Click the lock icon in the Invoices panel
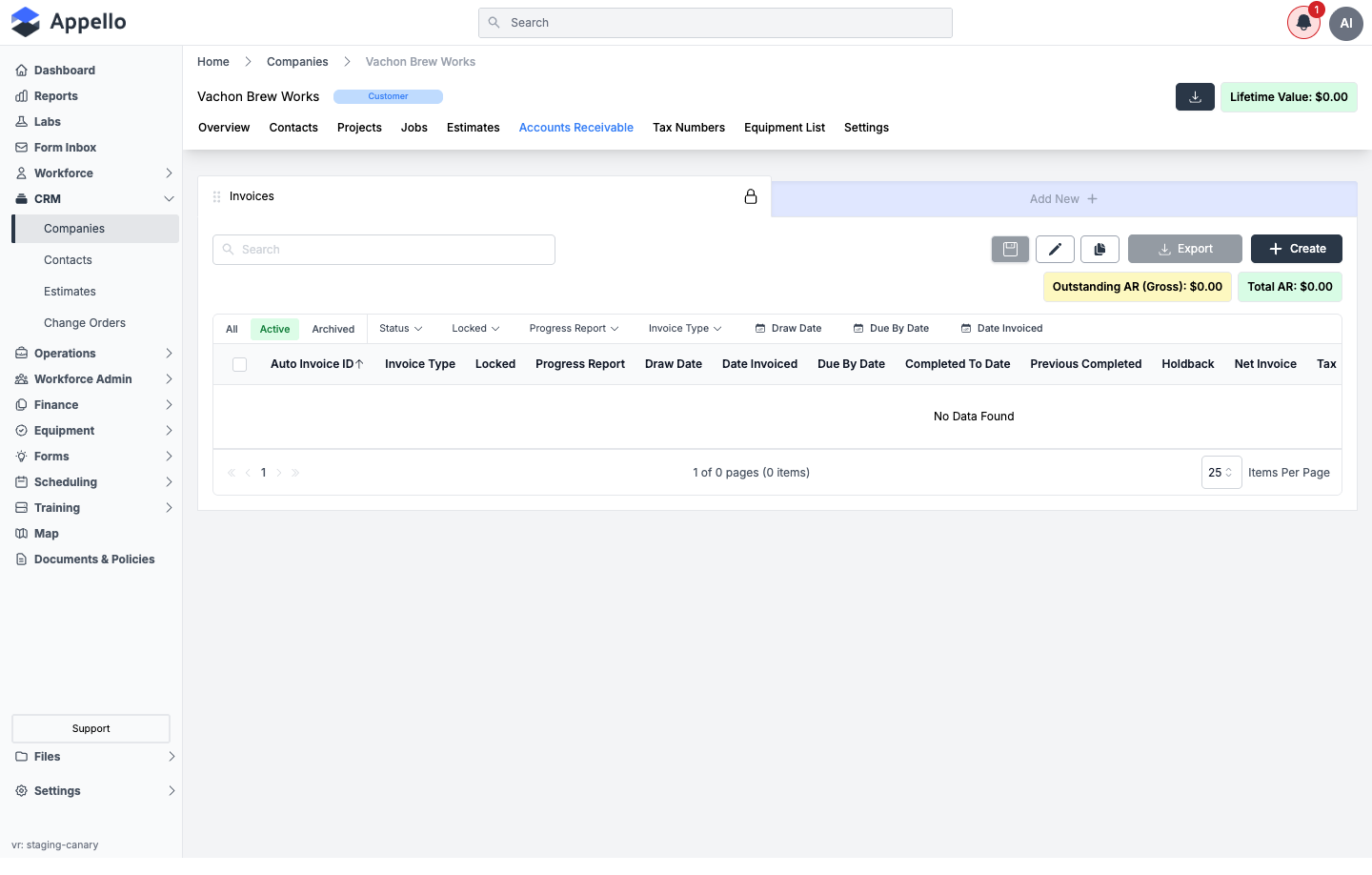The image size is (1372, 875). (x=751, y=196)
